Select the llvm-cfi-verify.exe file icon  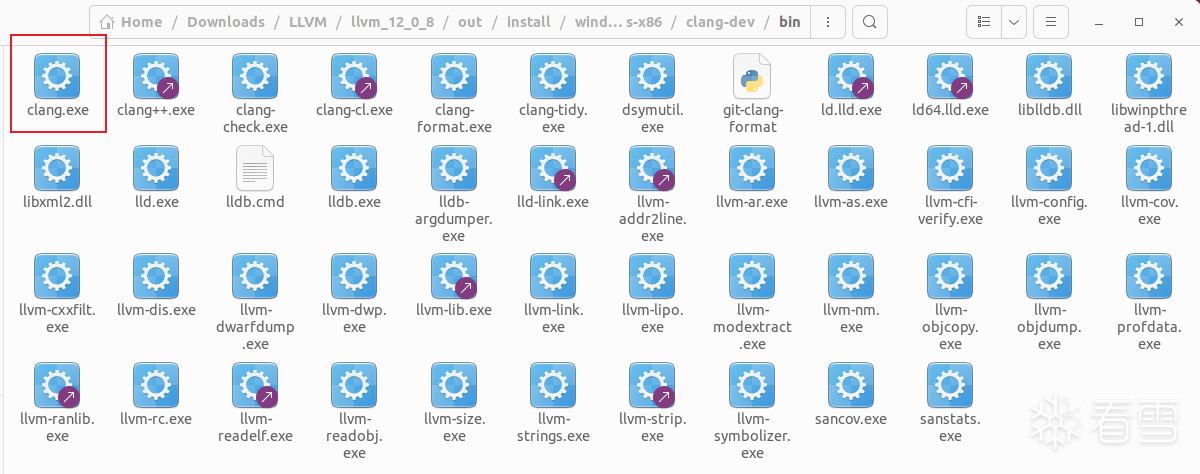[950, 168]
